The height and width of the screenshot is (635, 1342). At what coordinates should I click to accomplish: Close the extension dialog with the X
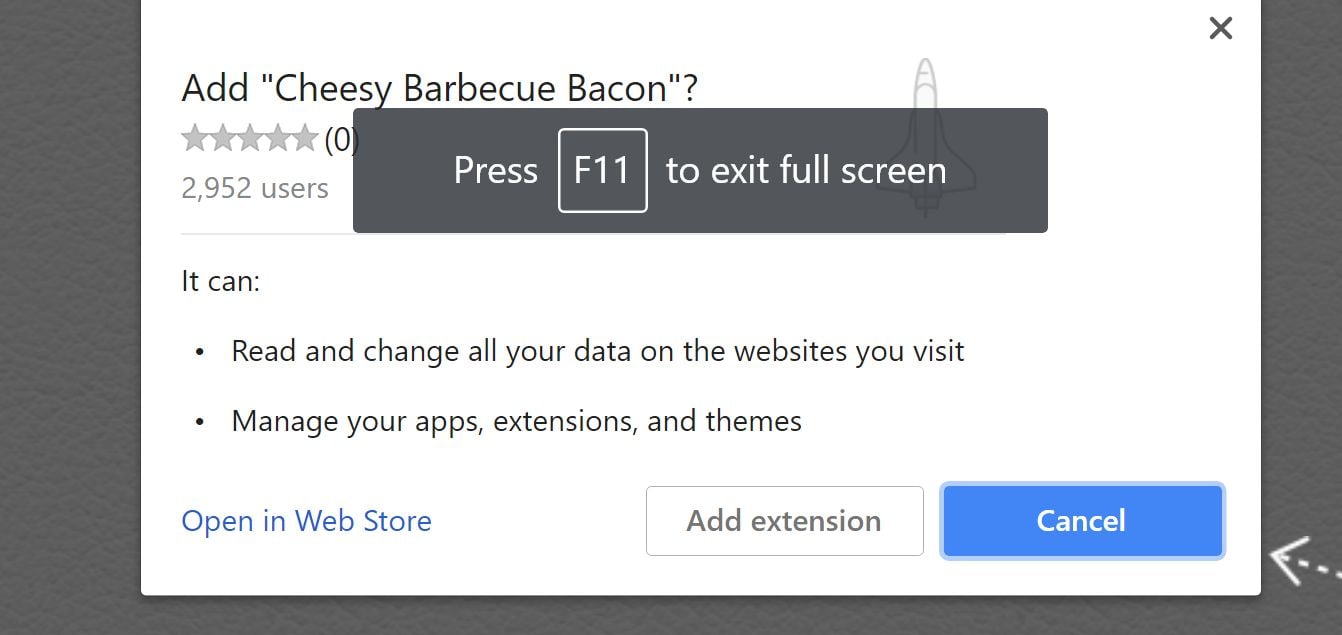[x=1220, y=28]
